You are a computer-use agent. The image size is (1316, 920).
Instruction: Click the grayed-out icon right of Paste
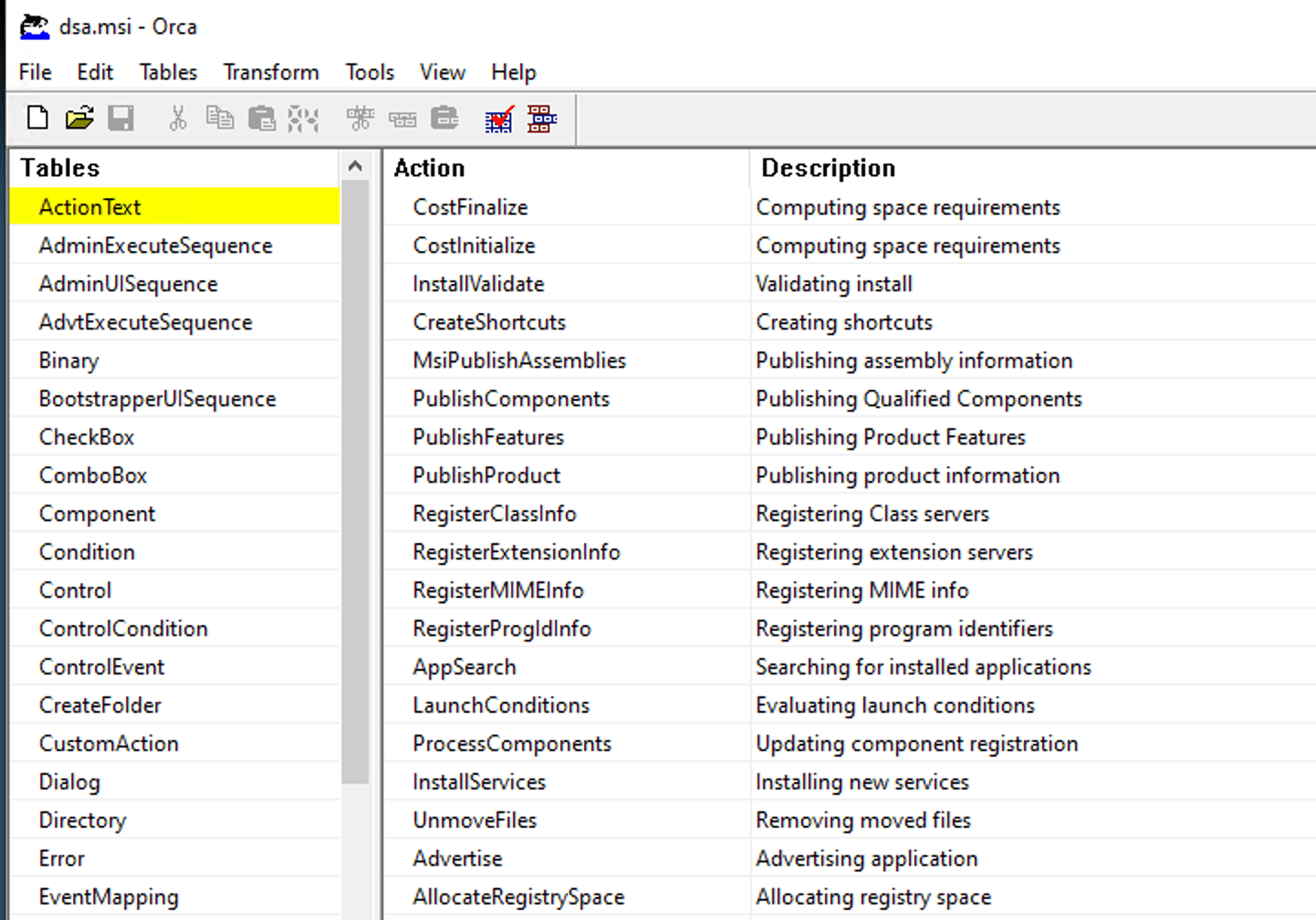[x=303, y=118]
